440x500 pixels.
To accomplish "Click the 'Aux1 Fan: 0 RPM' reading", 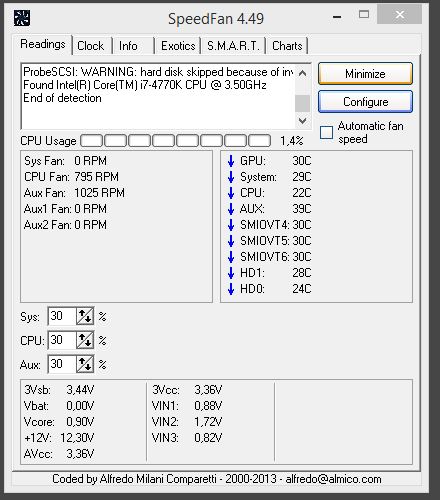I will click(65, 209).
